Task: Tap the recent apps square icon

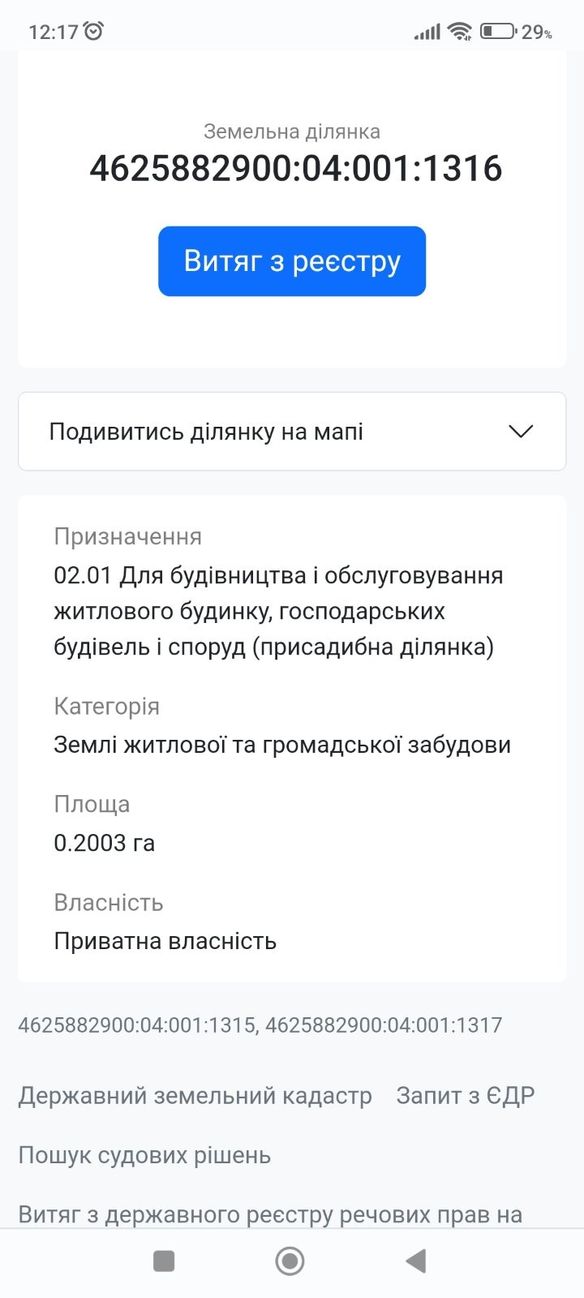Action: pyautogui.click(x=164, y=1261)
